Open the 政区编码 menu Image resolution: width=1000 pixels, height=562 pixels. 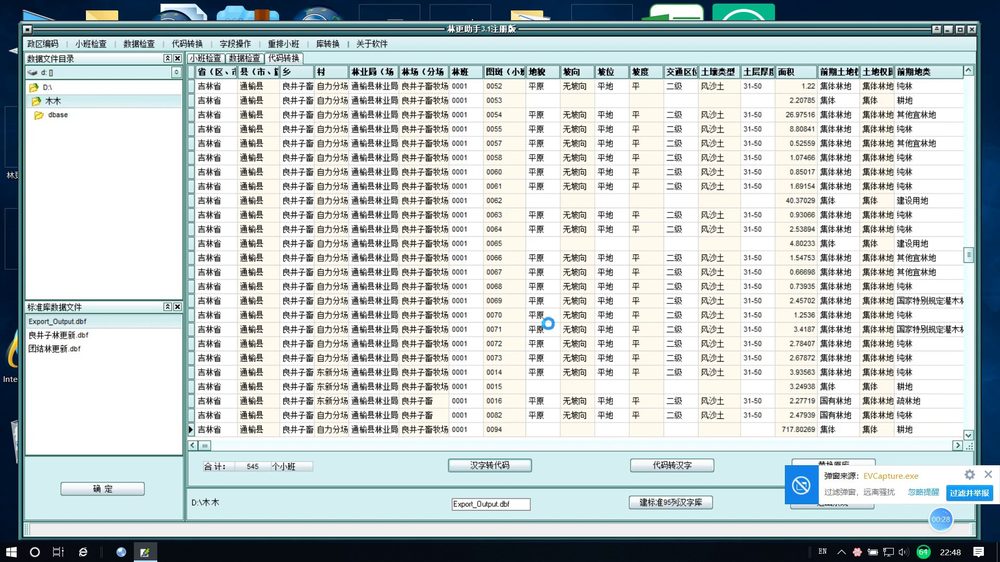(x=42, y=44)
